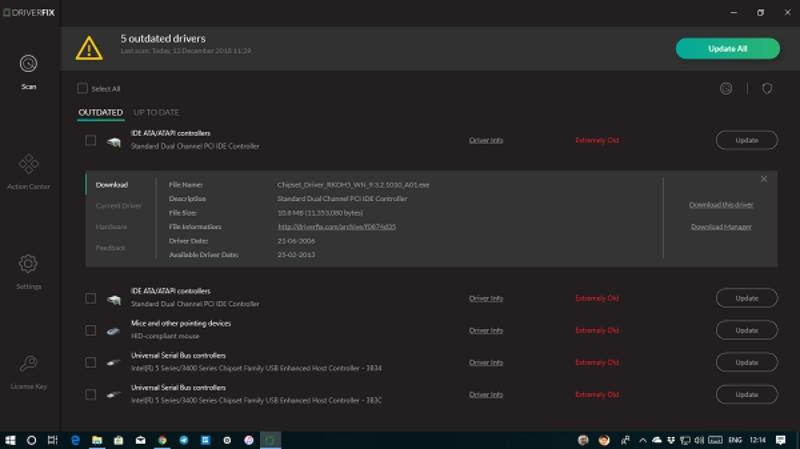Select the Current Driver tab in details panel
Image resolution: width=800 pixels, height=449 pixels.
pyautogui.click(x=118, y=206)
